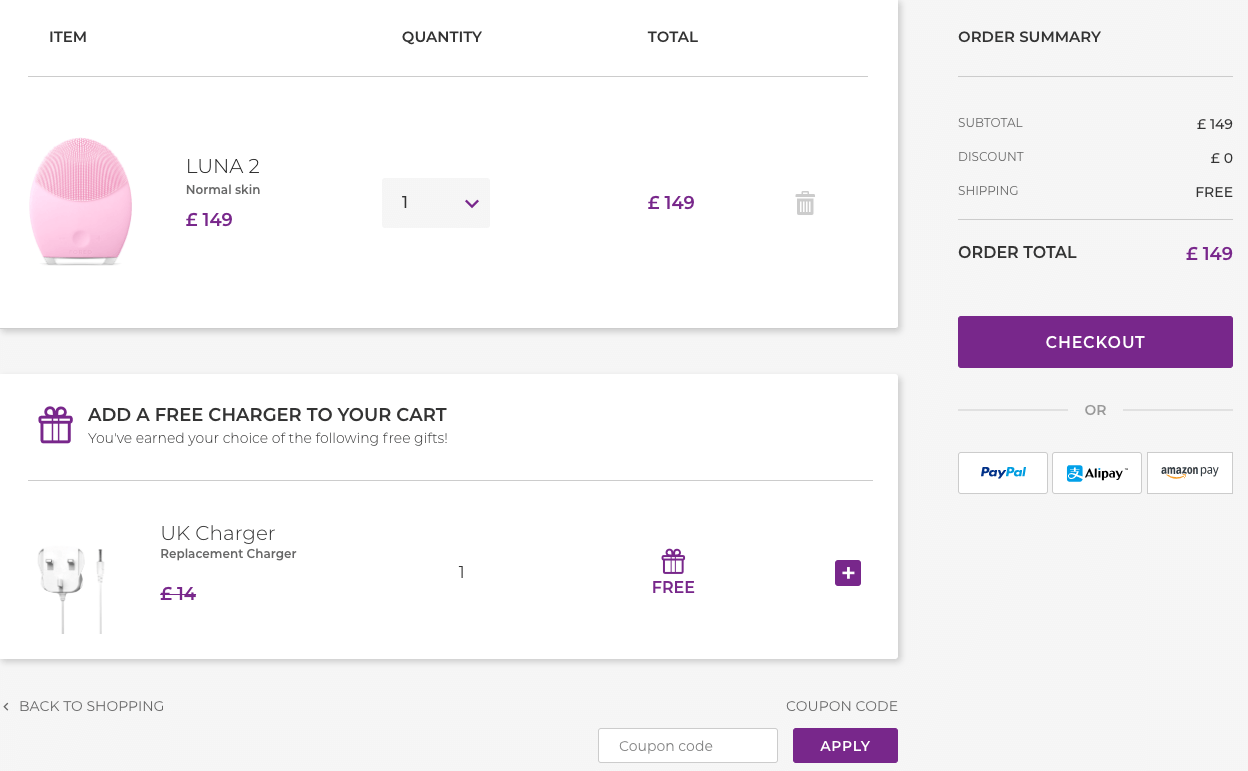
Task: Pay with Amazon Pay
Action: click(1190, 473)
